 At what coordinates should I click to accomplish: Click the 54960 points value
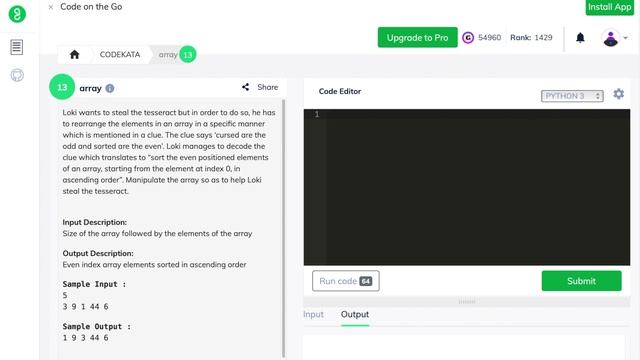[x=489, y=38]
